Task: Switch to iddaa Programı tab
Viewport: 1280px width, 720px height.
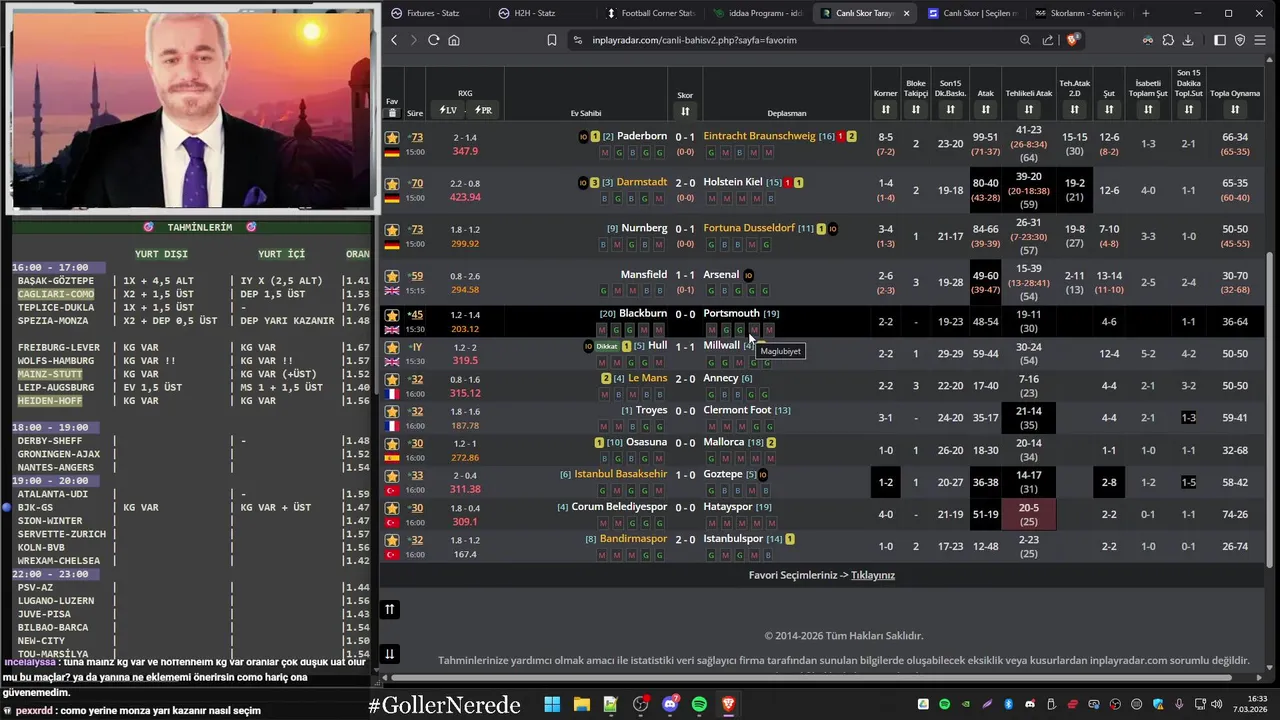Action: coord(758,13)
